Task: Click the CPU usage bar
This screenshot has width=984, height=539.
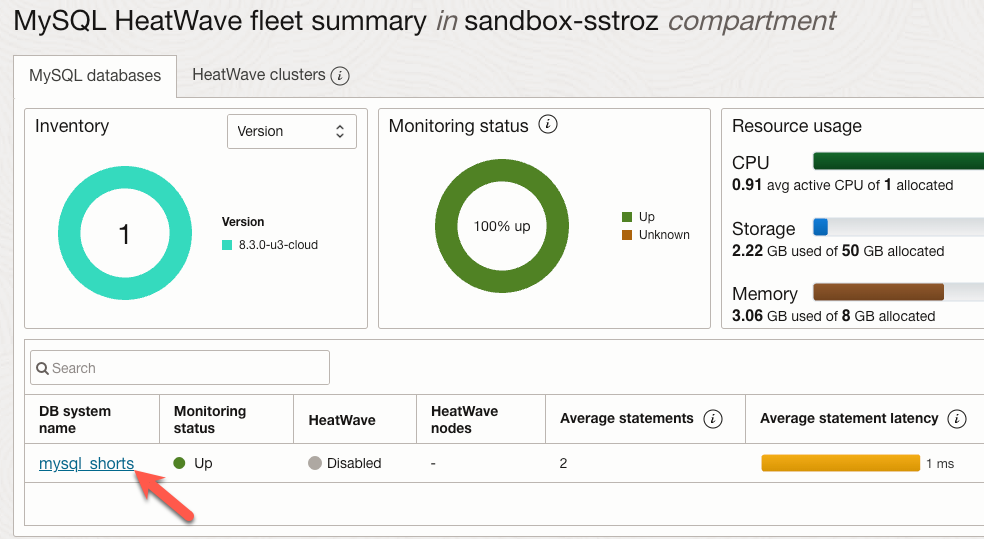Action: pos(898,161)
